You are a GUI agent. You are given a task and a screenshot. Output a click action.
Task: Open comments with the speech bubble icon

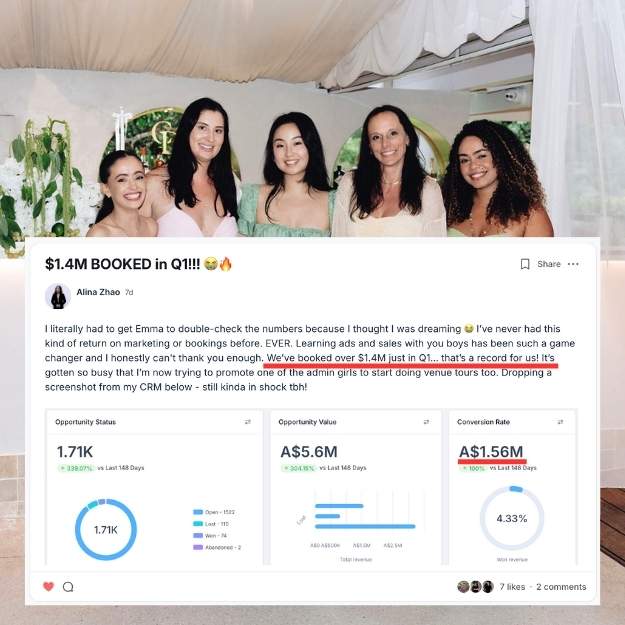pyautogui.click(x=68, y=587)
